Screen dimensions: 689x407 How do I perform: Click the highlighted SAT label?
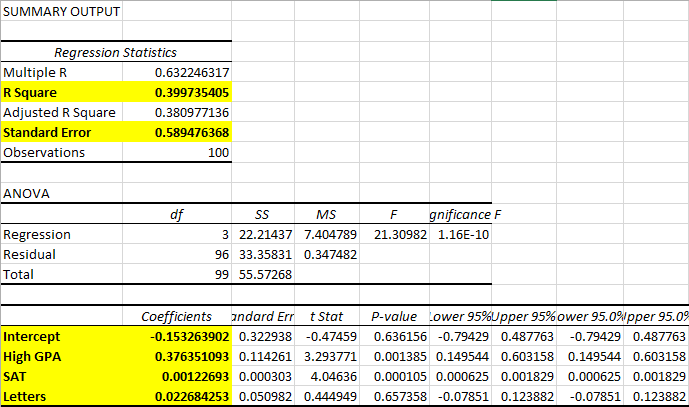[x=62, y=376]
